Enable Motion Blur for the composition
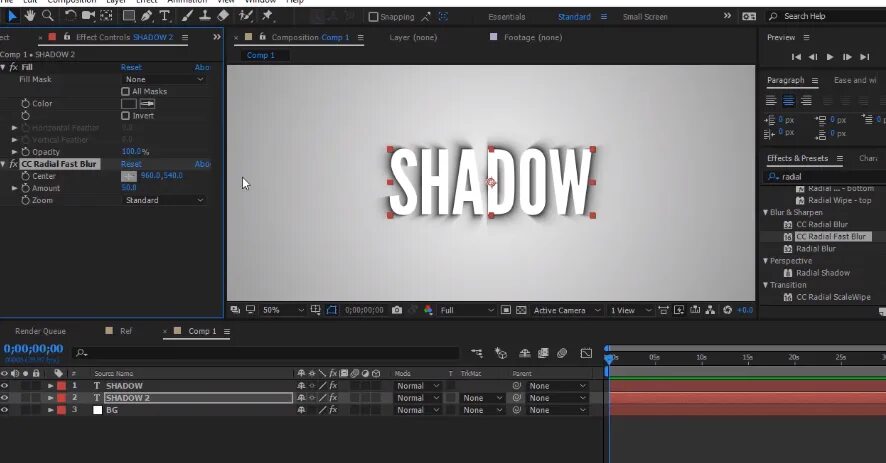 point(562,353)
